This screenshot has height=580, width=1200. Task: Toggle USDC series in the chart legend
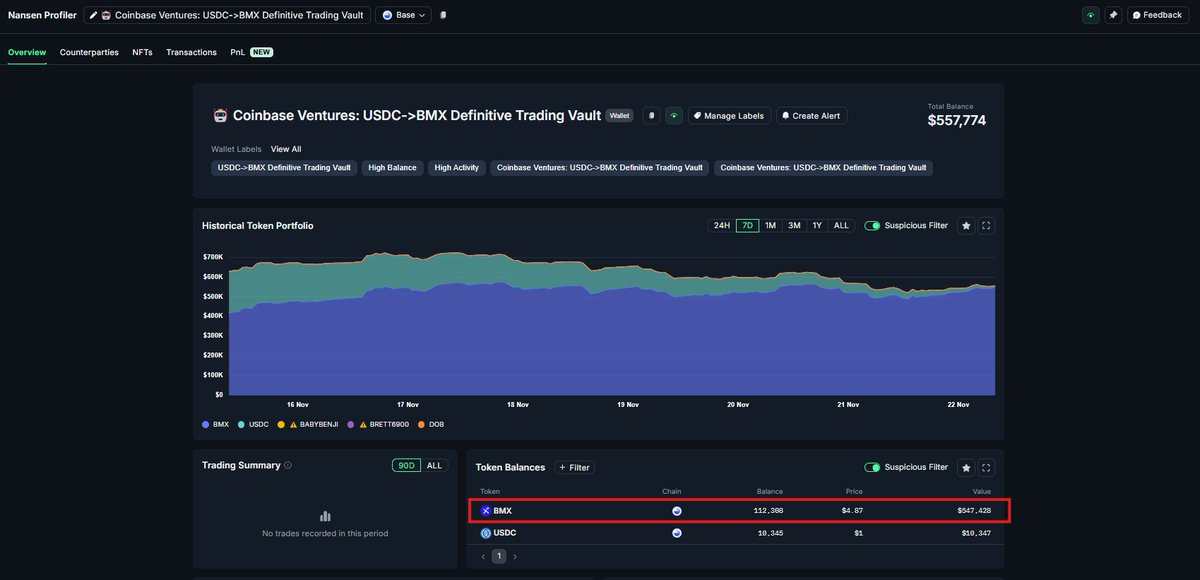click(x=253, y=424)
